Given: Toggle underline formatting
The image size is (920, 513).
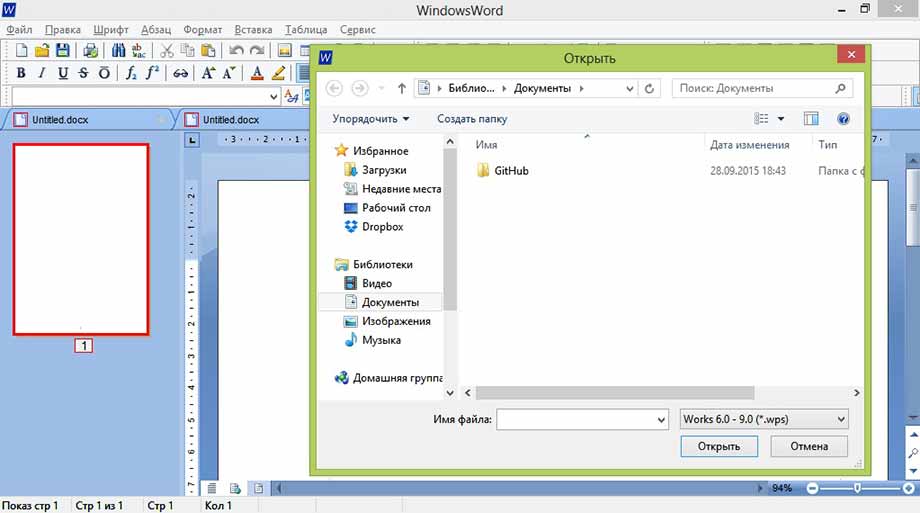Looking at the screenshot, I should click(63, 73).
